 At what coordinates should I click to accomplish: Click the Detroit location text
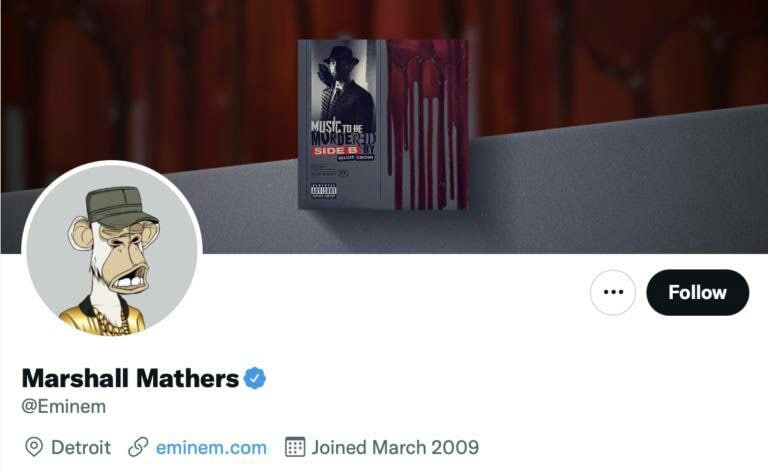point(81,447)
